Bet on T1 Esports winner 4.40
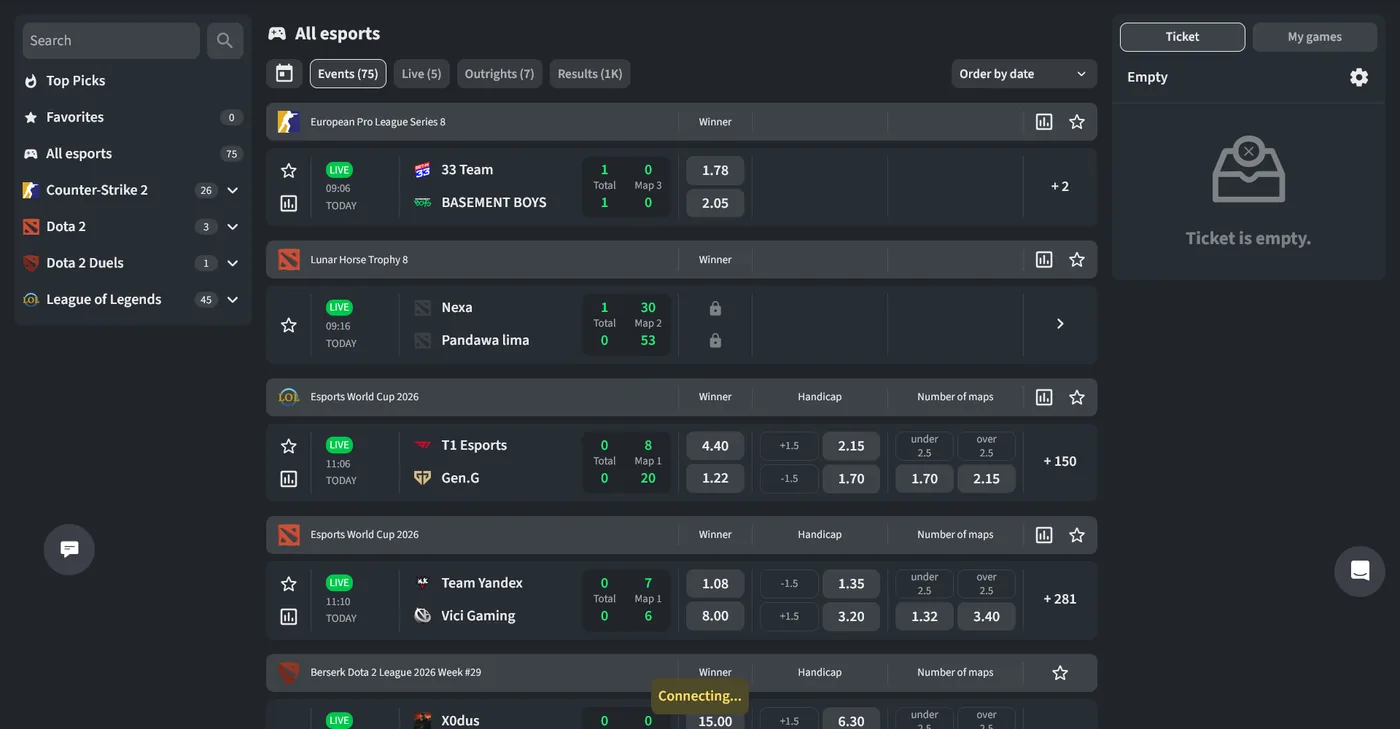Screen dimensions: 1400x729 pos(715,446)
